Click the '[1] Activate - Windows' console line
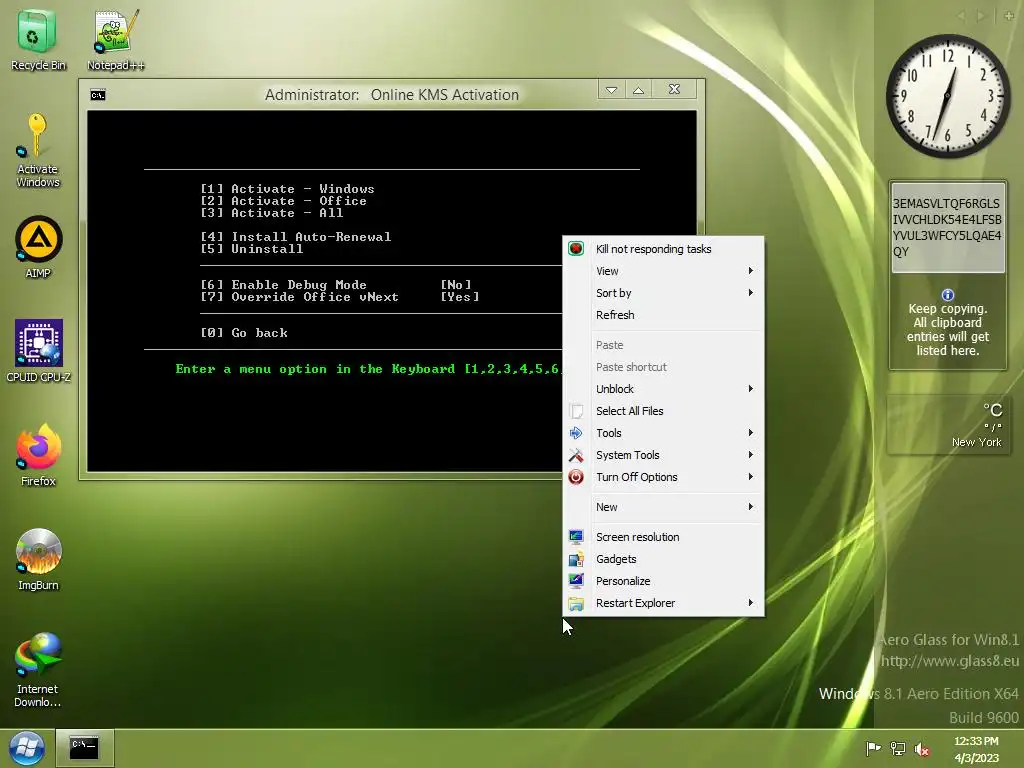Image resolution: width=1024 pixels, height=768 pixels. click(287, 189)
